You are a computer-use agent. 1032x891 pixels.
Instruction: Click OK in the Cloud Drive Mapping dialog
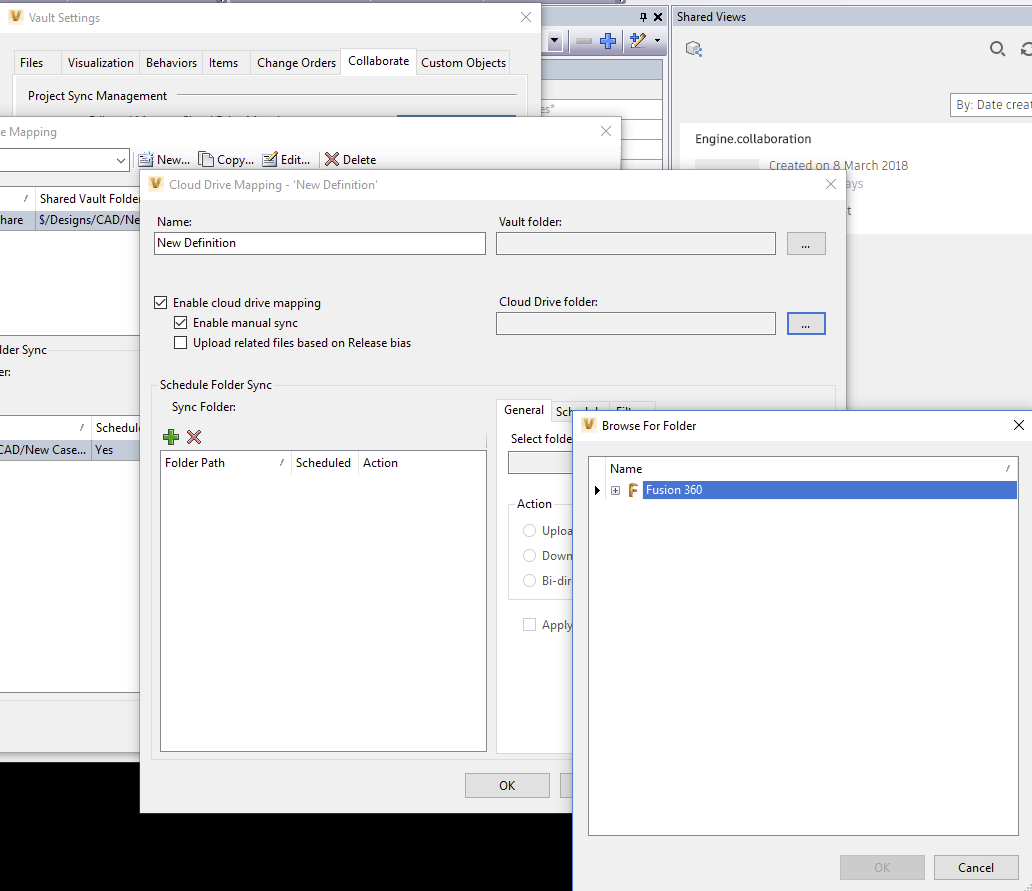(x=507, y=785)
